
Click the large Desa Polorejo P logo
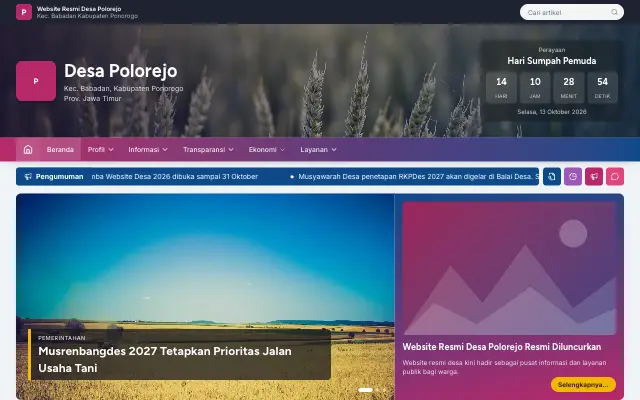[x=36, y=81]
